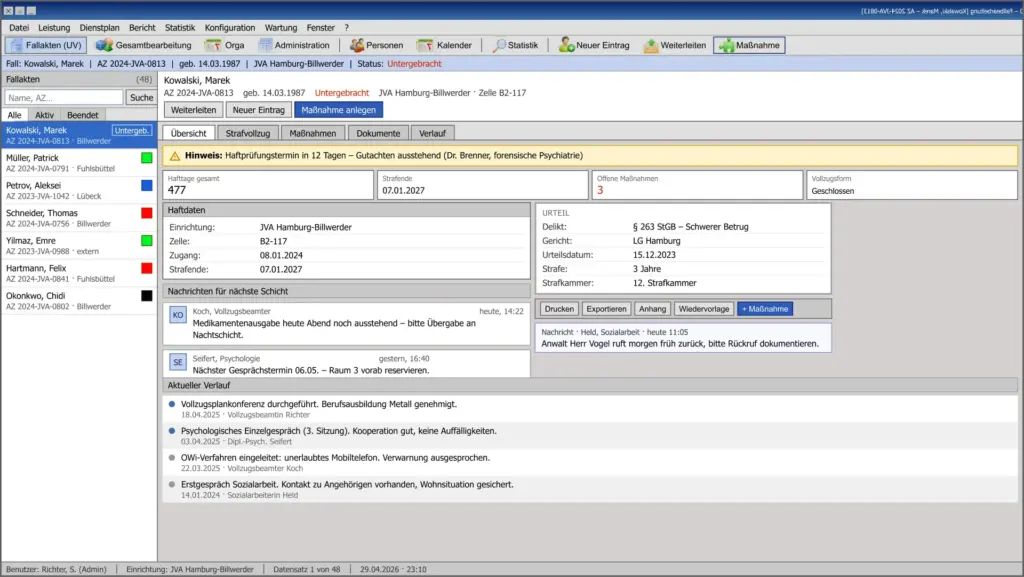Click Maßnahme puzzle toolbar icon

726,46
